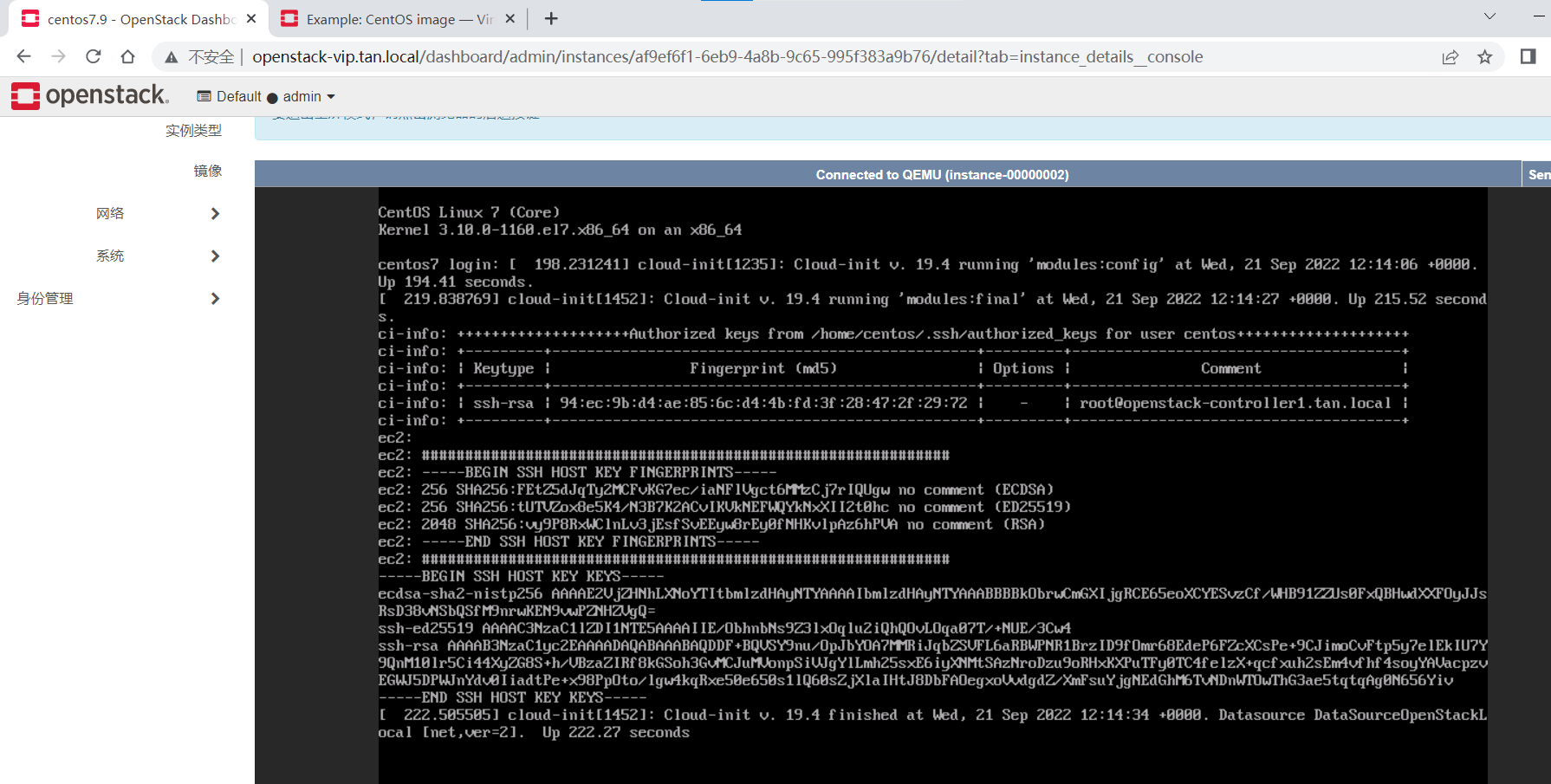Image resolution: width=1551 pixels, height=784 pixels.
Task: Click the Options column header
Action: click(x=1023, y=368)
